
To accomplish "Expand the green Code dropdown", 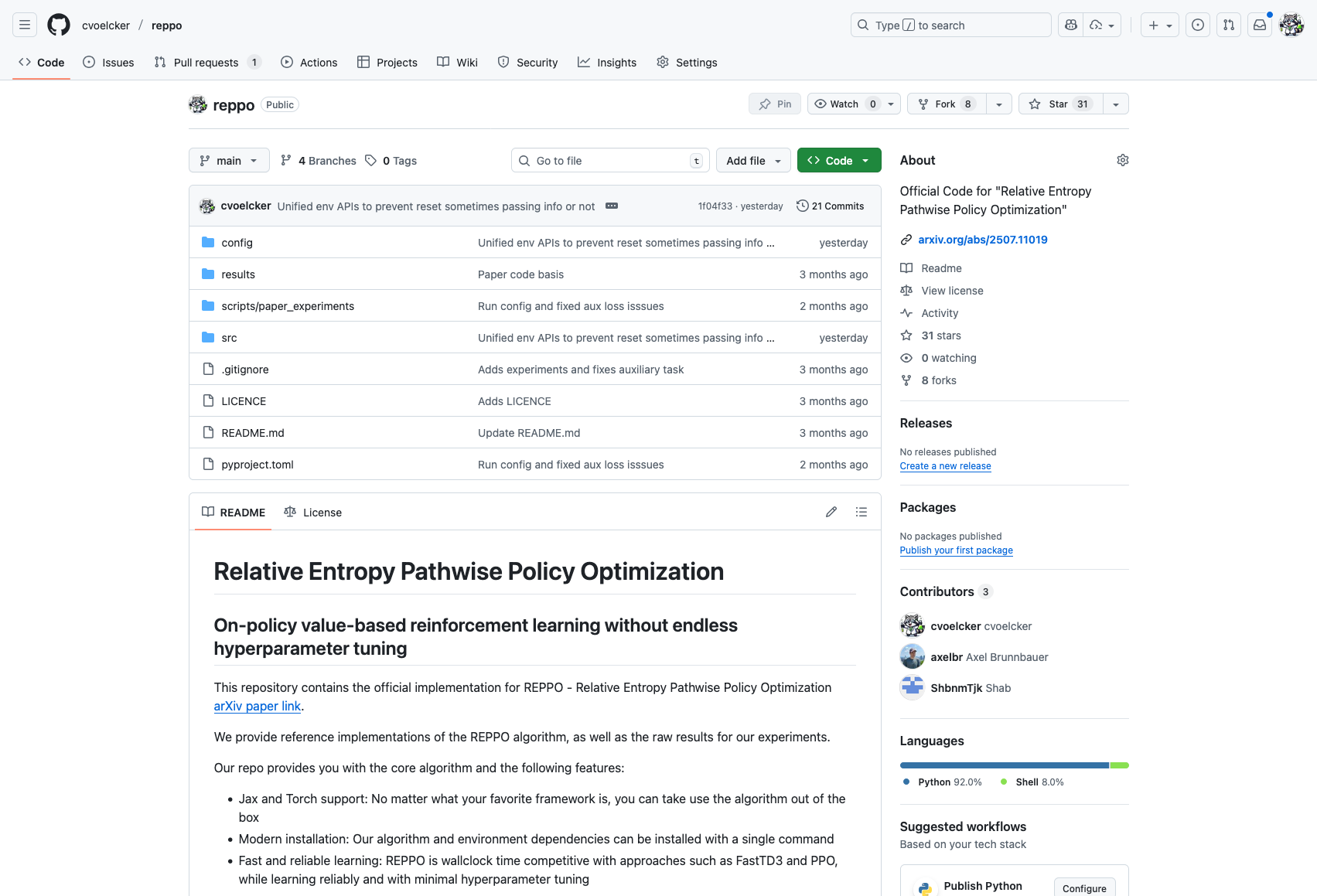I will pyautogui.click(x=839, y=160).
